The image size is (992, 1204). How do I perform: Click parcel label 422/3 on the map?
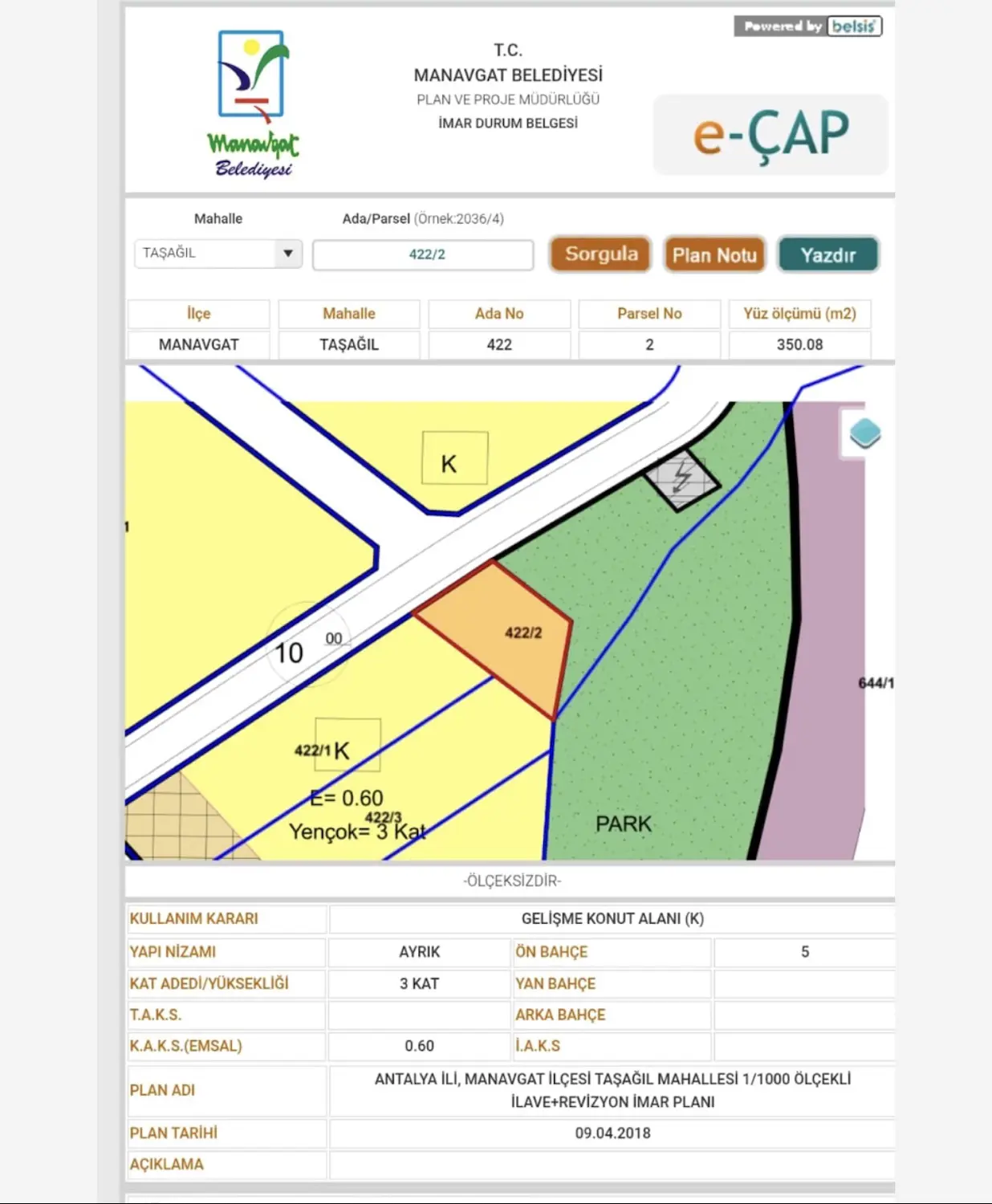383,817
